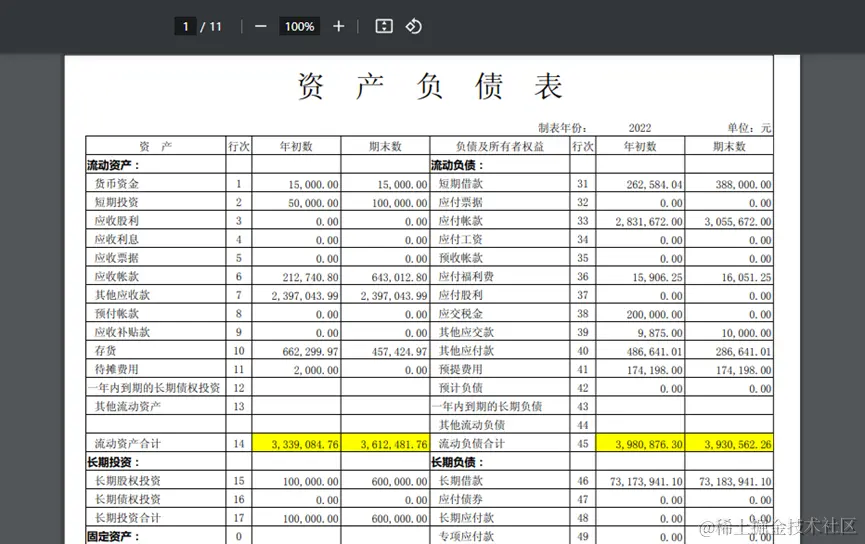Click the 应交税金 年初数 value 200,000.00
Viewport: 865px width, 544px height.
point(654,314)
